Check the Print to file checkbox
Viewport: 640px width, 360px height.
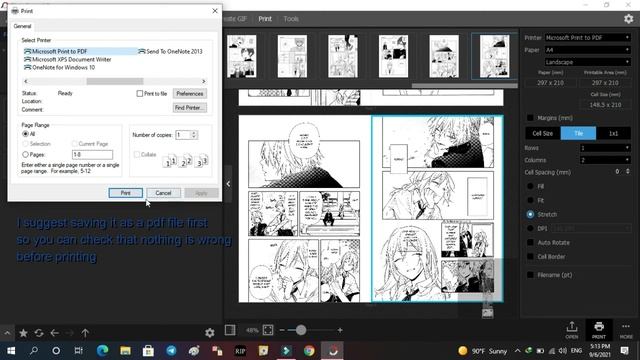[x=140, y=93]
